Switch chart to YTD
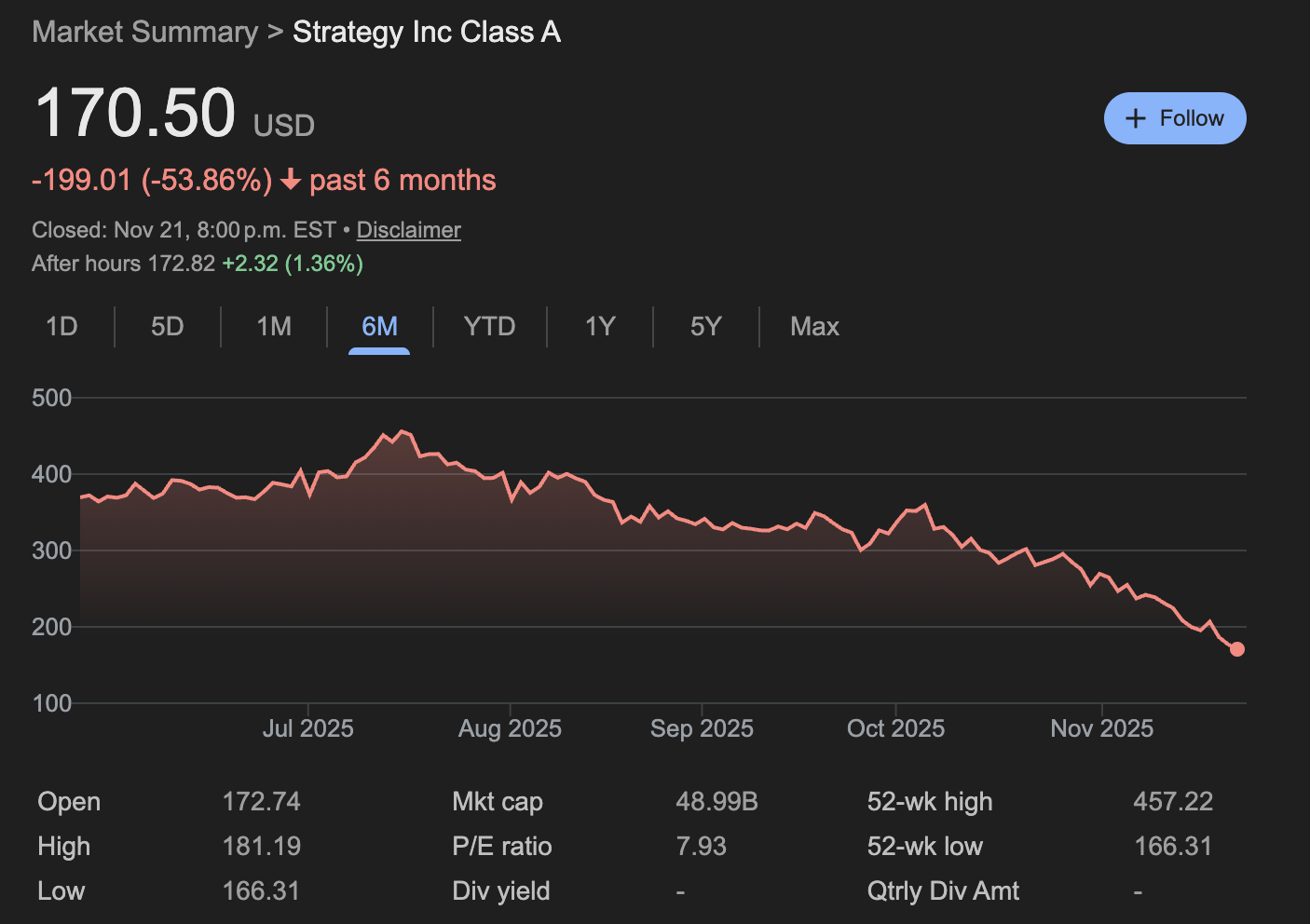This screenshot has height=924, width=1310. pyautogui.click(x=489, y=327)
